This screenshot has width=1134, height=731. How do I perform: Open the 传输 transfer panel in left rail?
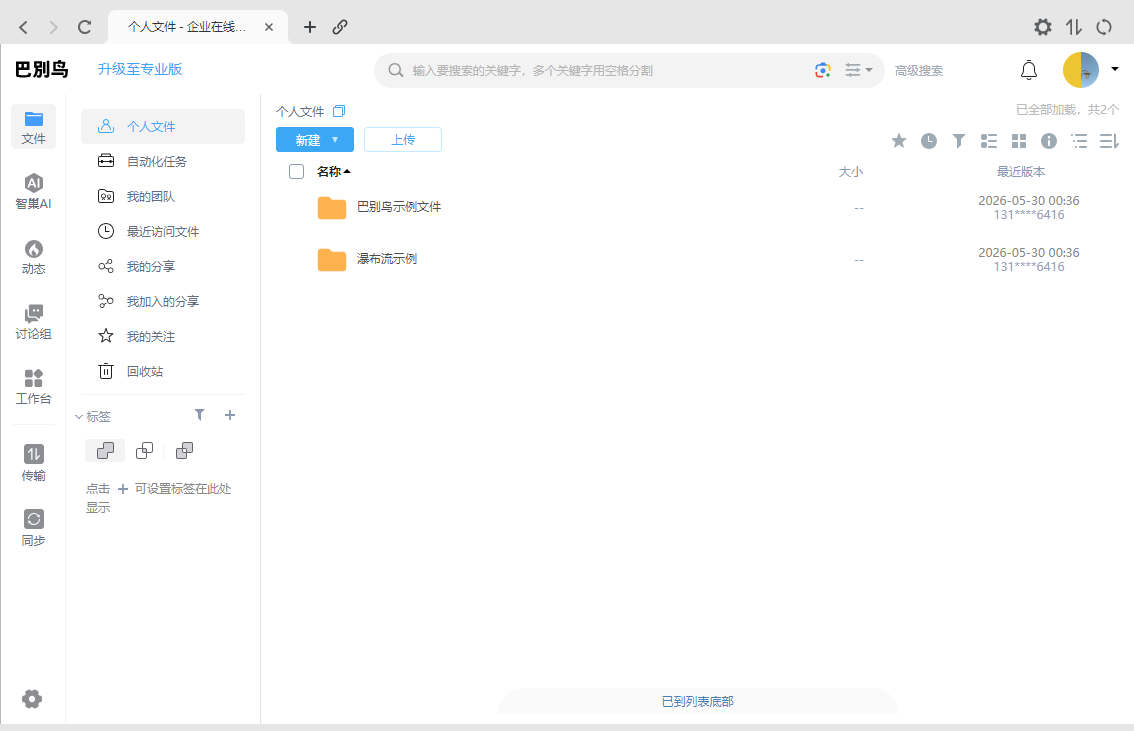pyautogui.click(x=33, y=463)
